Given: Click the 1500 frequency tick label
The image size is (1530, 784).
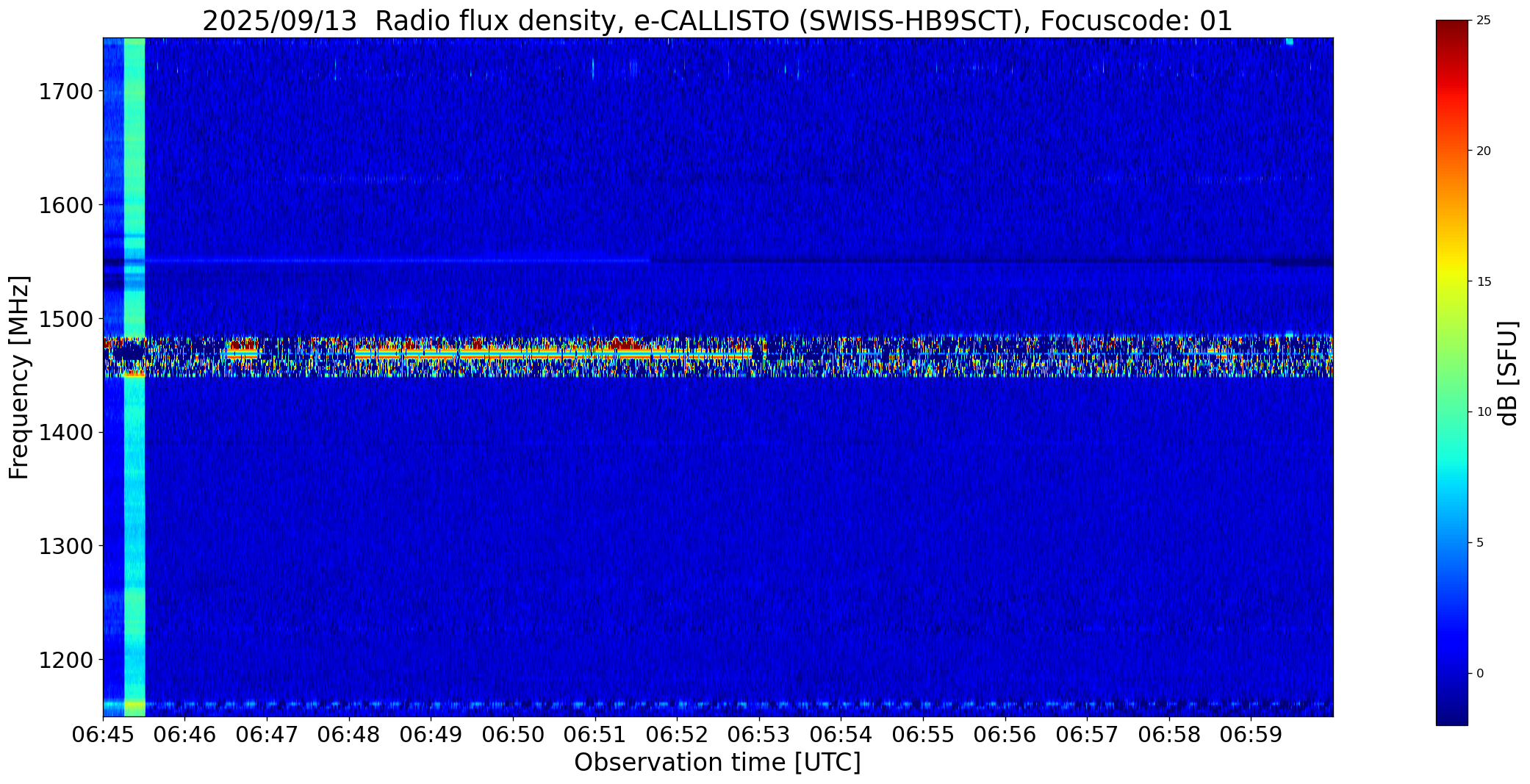Looking at the screenshot, I should [x=65, y=319].
